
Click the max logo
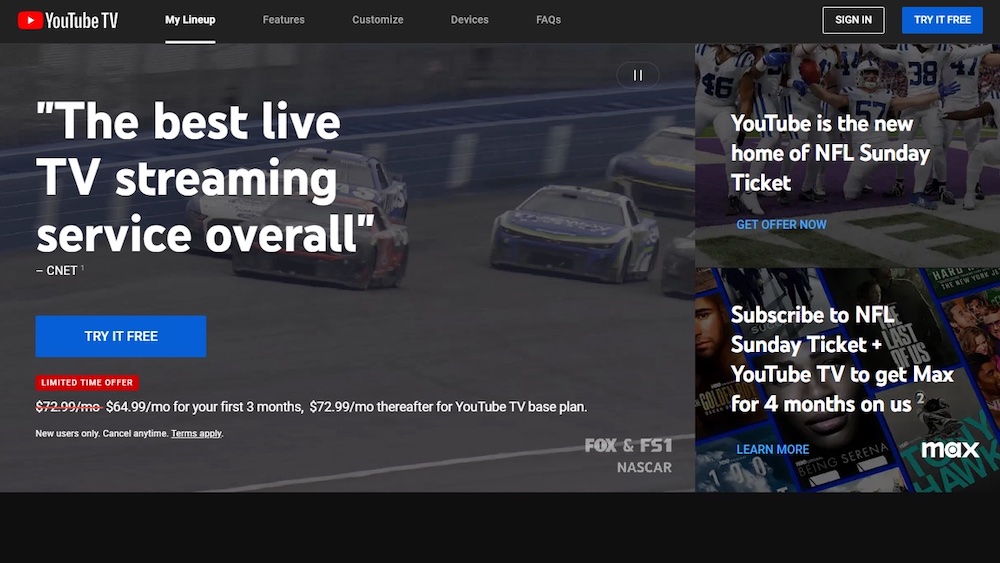coord(950,450)
